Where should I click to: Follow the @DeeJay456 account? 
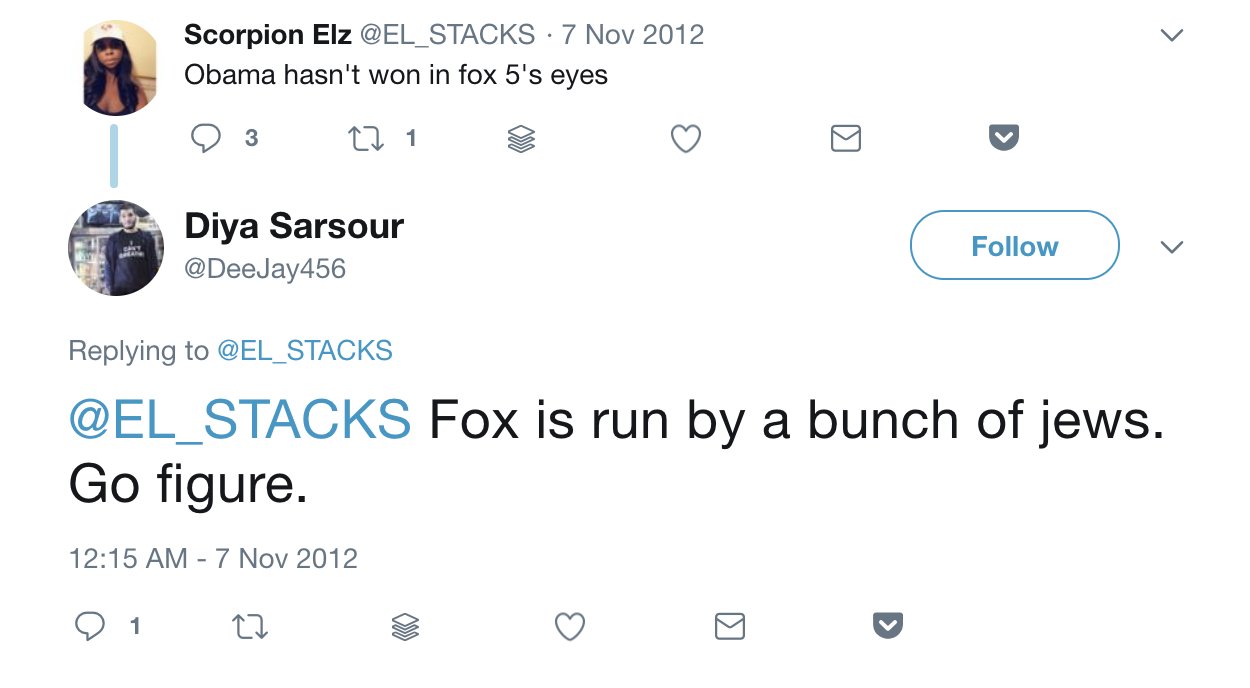pos(1014,246)
